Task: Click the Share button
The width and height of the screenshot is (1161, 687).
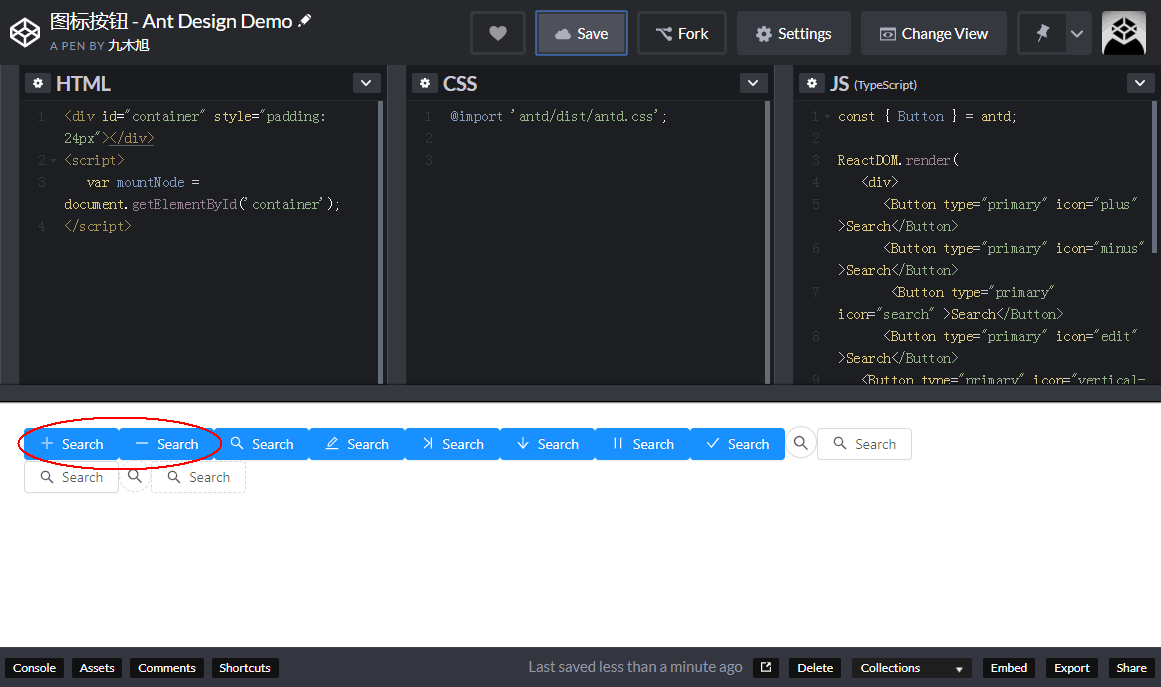Action: tap(1131, 668)
